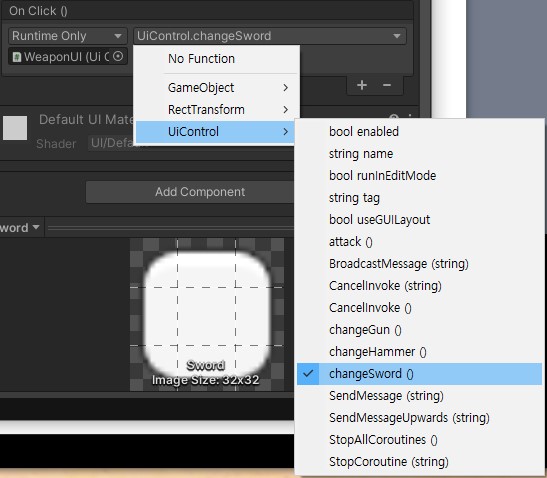
Task: Select bool runInEditMode entry
Action: (x=419, y=176)
